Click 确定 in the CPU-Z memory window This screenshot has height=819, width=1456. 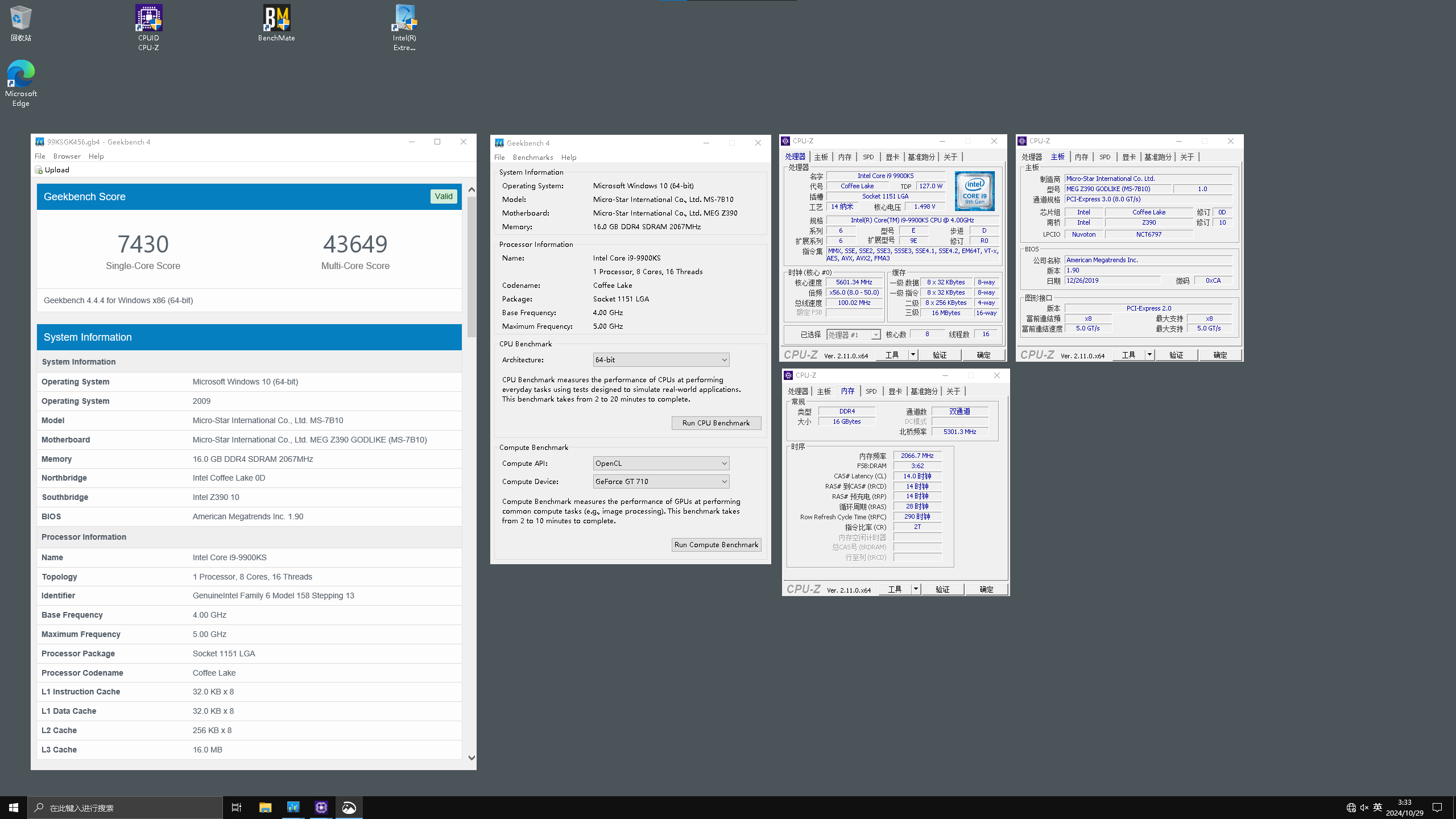click(x=986, y=589)
